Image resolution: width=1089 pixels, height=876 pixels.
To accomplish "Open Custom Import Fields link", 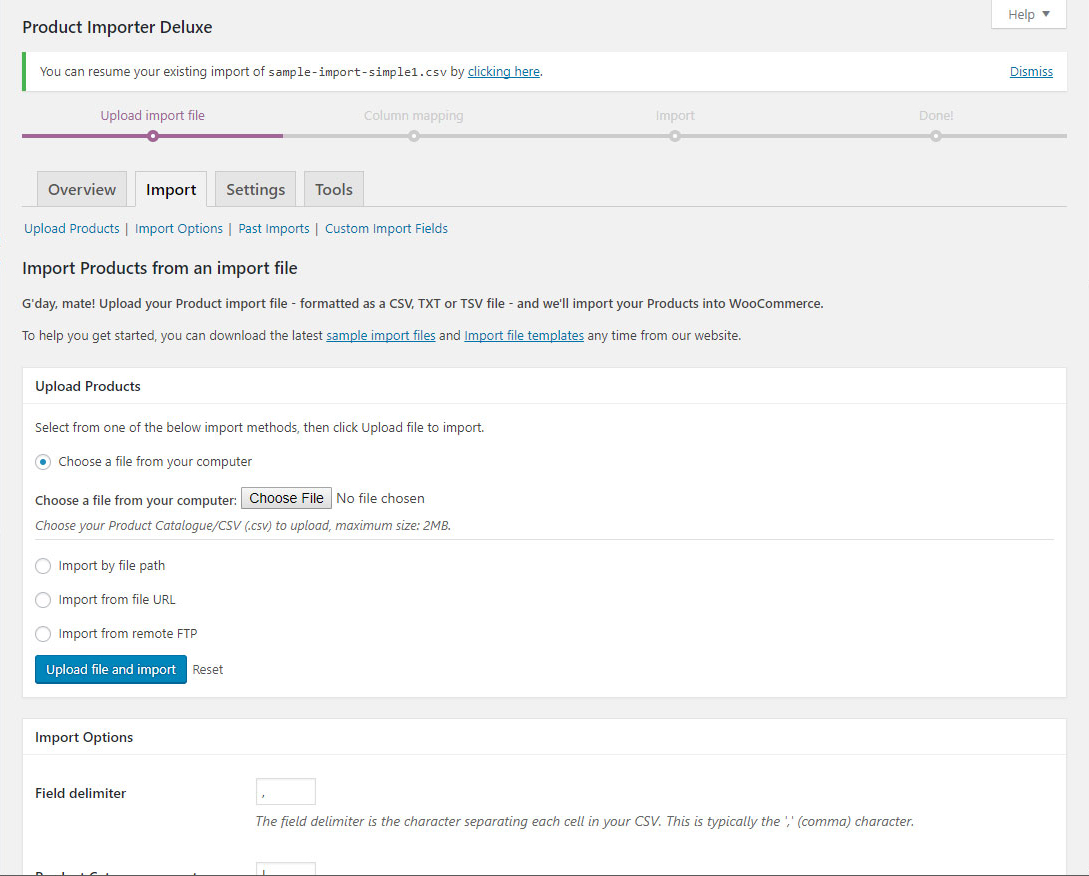I will (x=386, y=229).
